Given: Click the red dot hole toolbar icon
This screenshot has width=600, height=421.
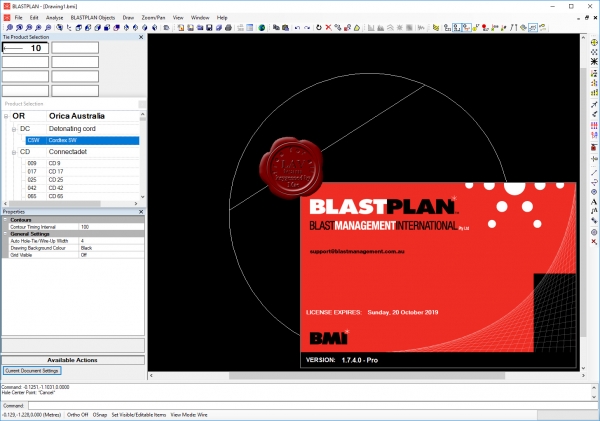Looking at the screenshot, I should [485, 28].
